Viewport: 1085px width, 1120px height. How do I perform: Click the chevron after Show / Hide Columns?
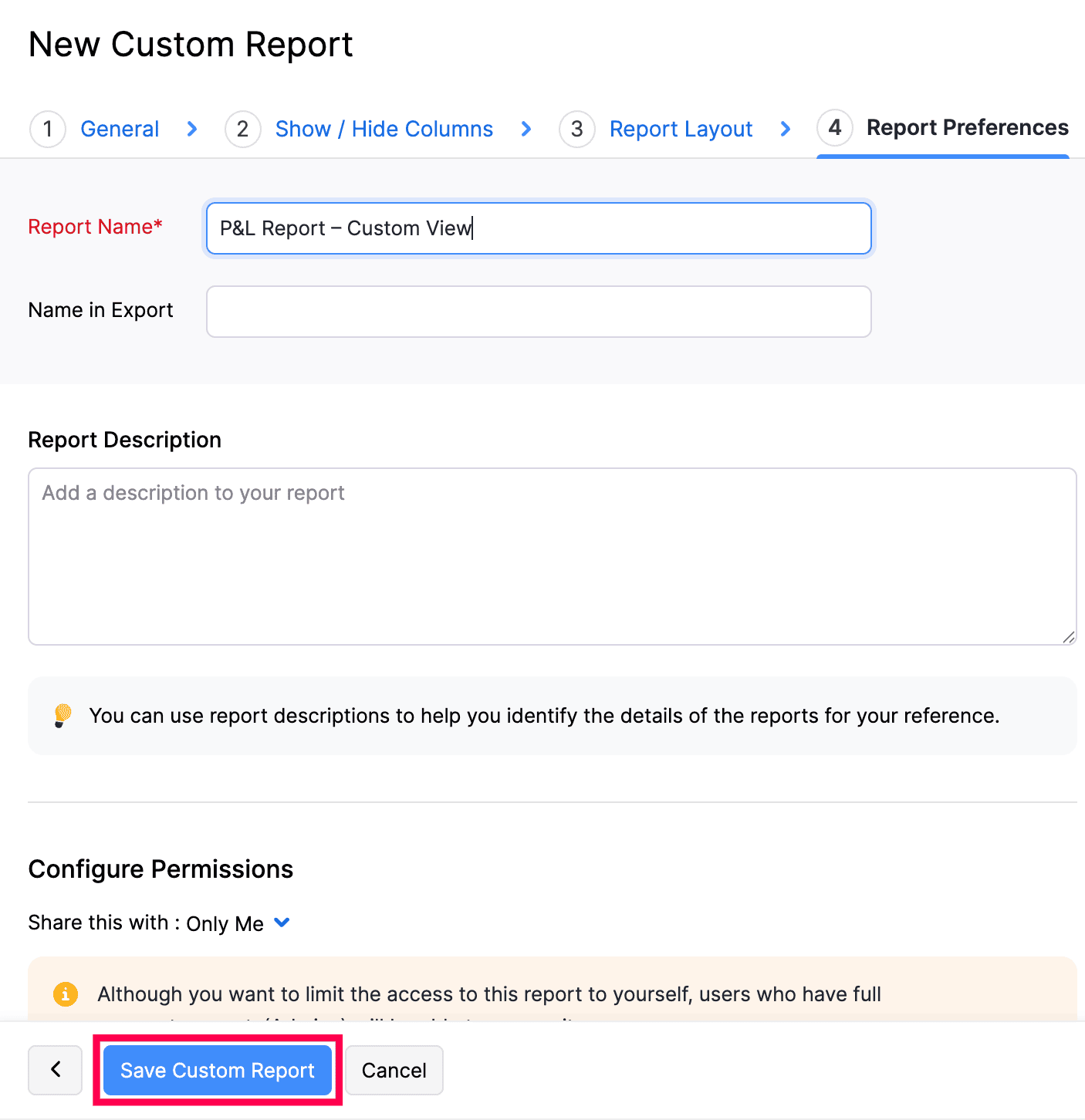click(526, 129)
